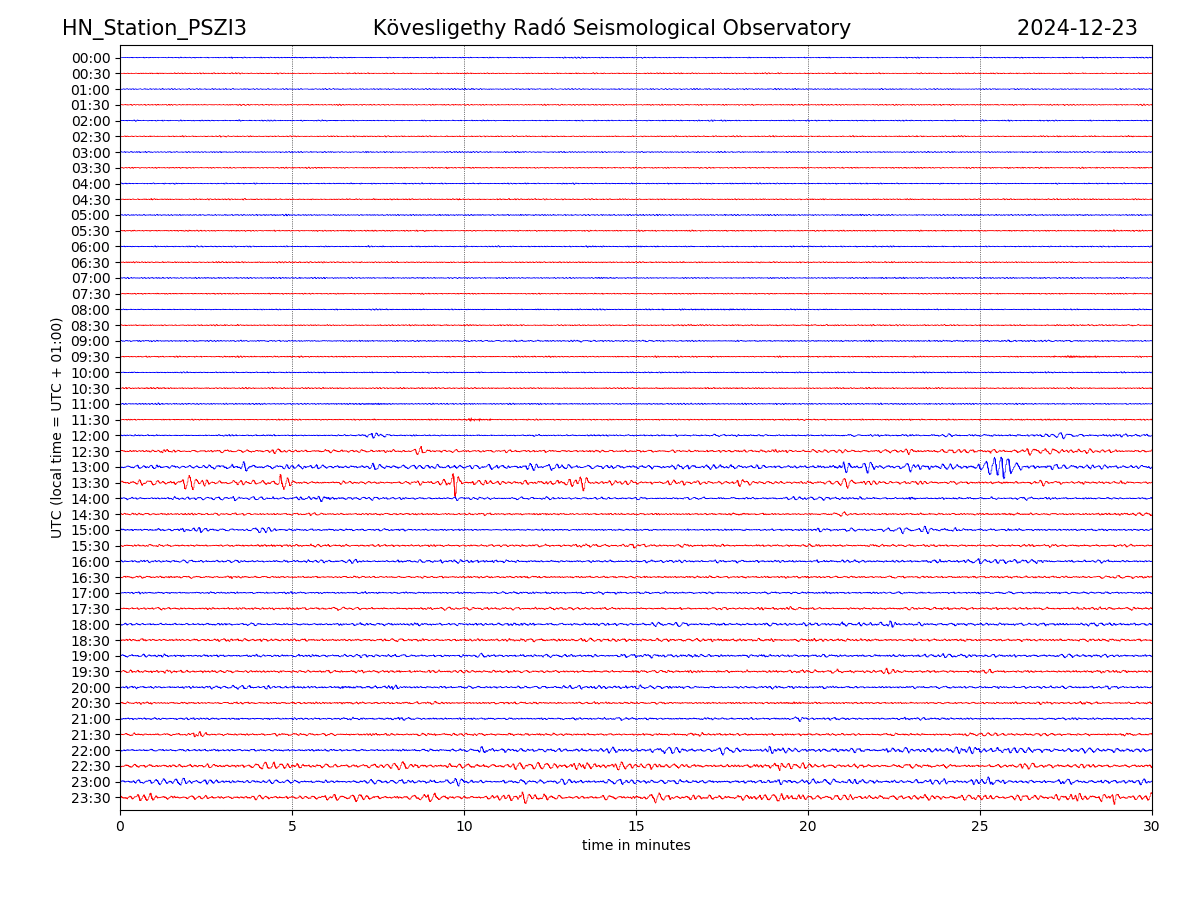Click the 0 tick on the minutes axis
The image size is (1200, 900).
[x=120, y=826]
